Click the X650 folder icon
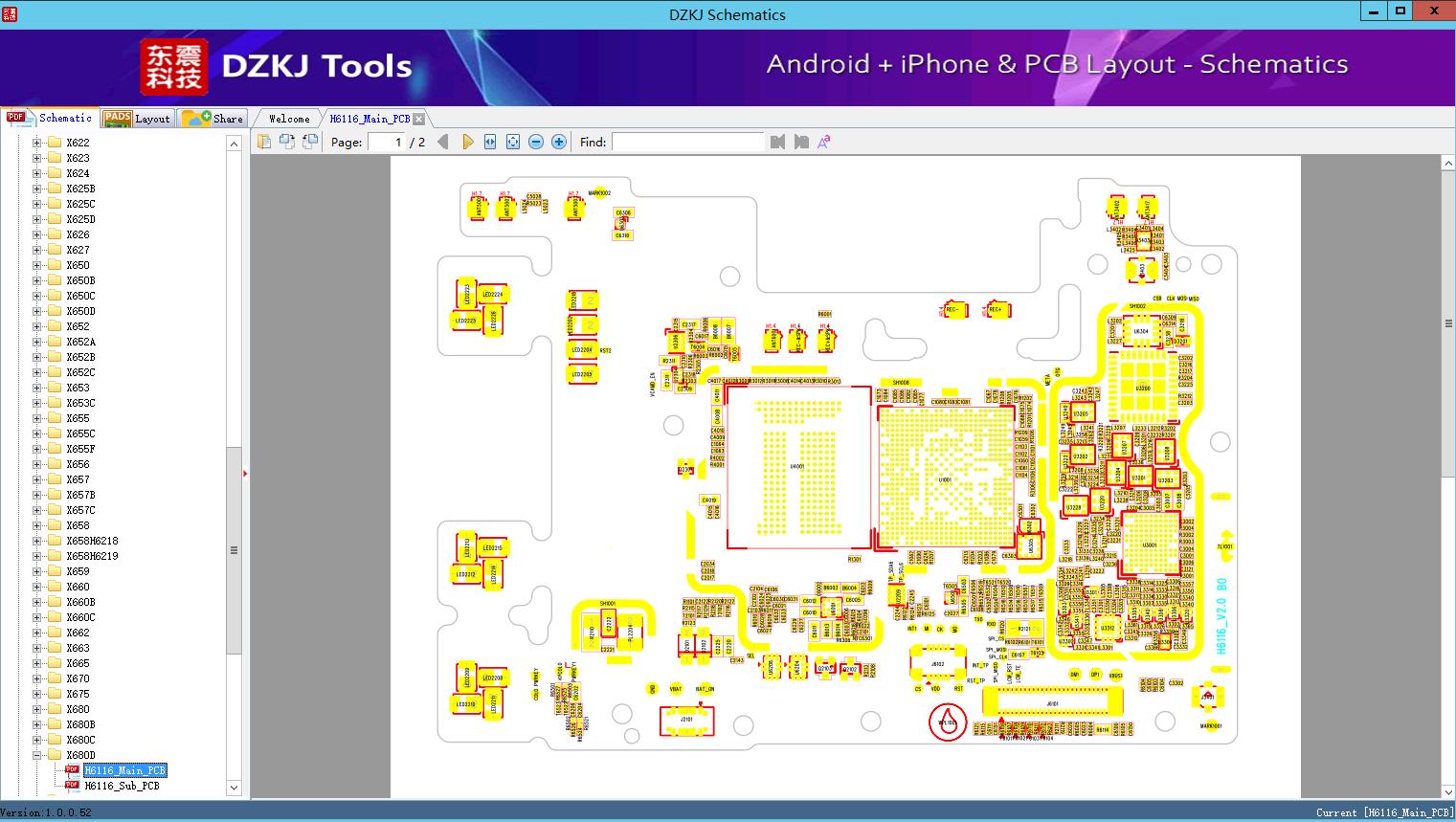1456x822 pixels. pyautogui.click(x=55, y=265)
